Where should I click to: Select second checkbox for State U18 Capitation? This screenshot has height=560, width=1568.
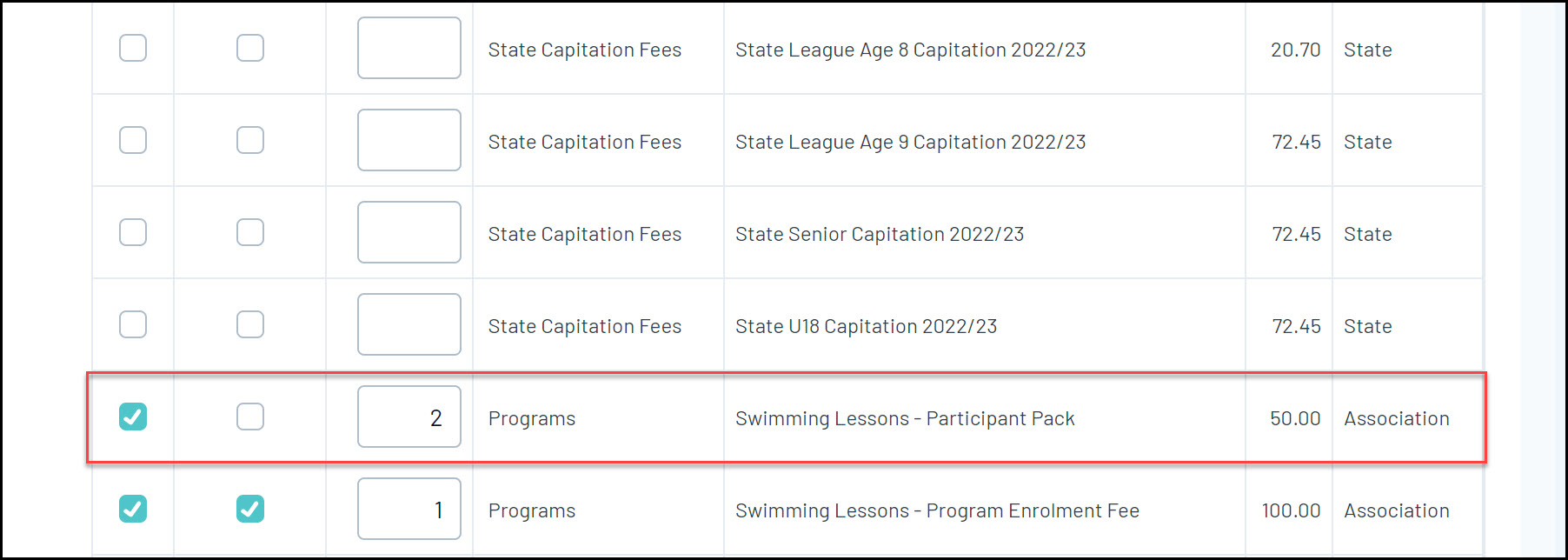point(250,324)
